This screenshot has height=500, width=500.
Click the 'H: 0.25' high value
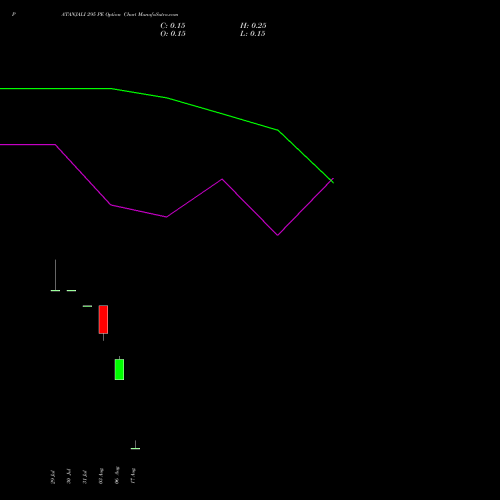click(x=253, y=26)
